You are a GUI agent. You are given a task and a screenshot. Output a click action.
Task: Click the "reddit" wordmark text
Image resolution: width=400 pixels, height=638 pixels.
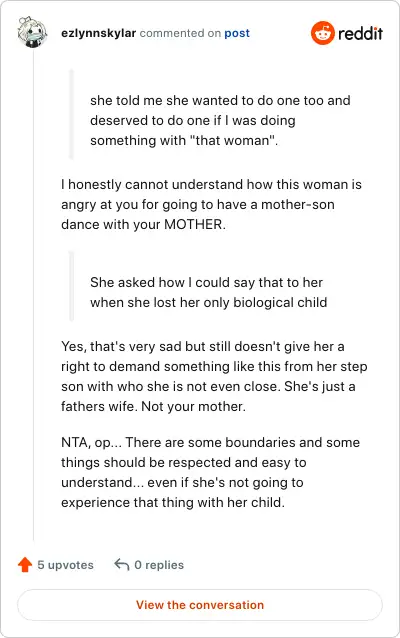[361, 33]
